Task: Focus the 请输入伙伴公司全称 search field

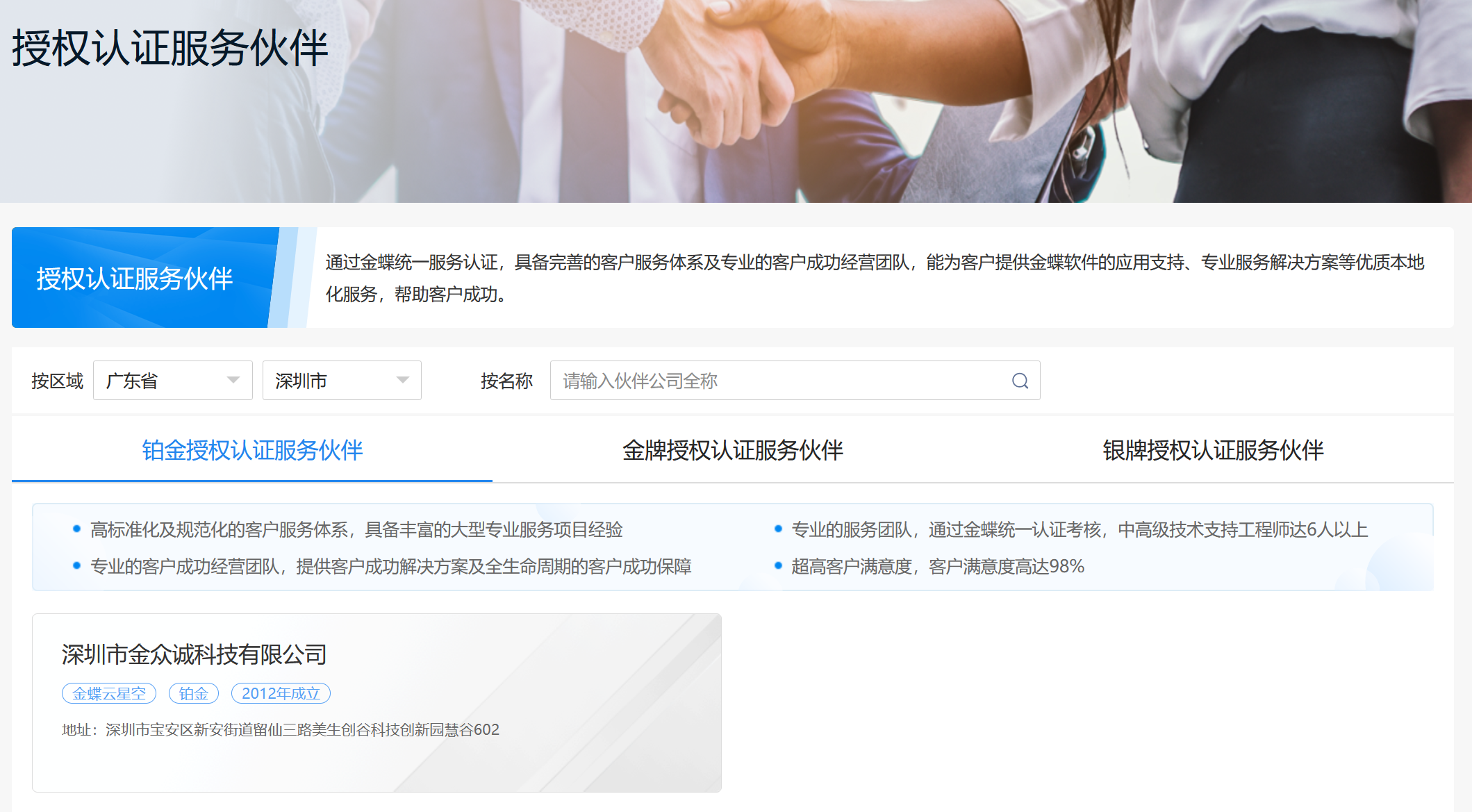Action: click(795, 381)
